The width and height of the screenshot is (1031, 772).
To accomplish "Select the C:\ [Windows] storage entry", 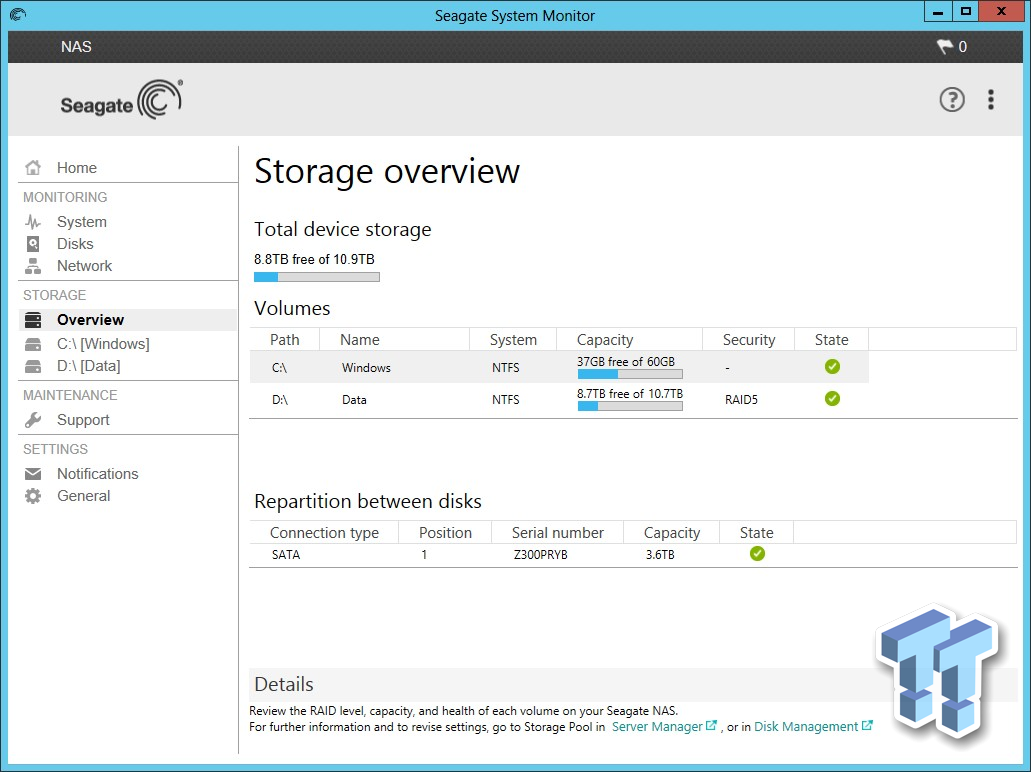I will coord(104,342).
